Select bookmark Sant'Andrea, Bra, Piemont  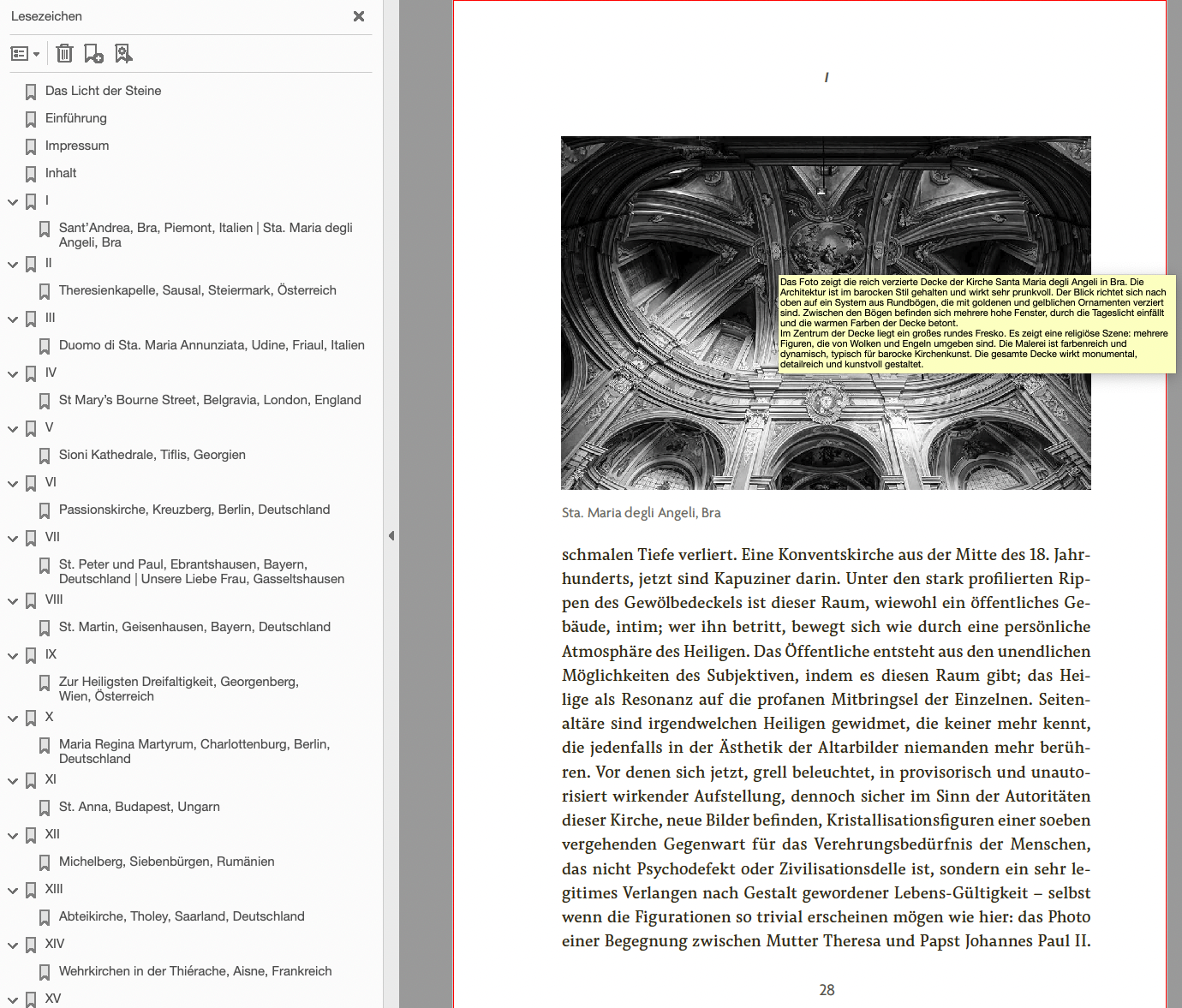point(206,235)
